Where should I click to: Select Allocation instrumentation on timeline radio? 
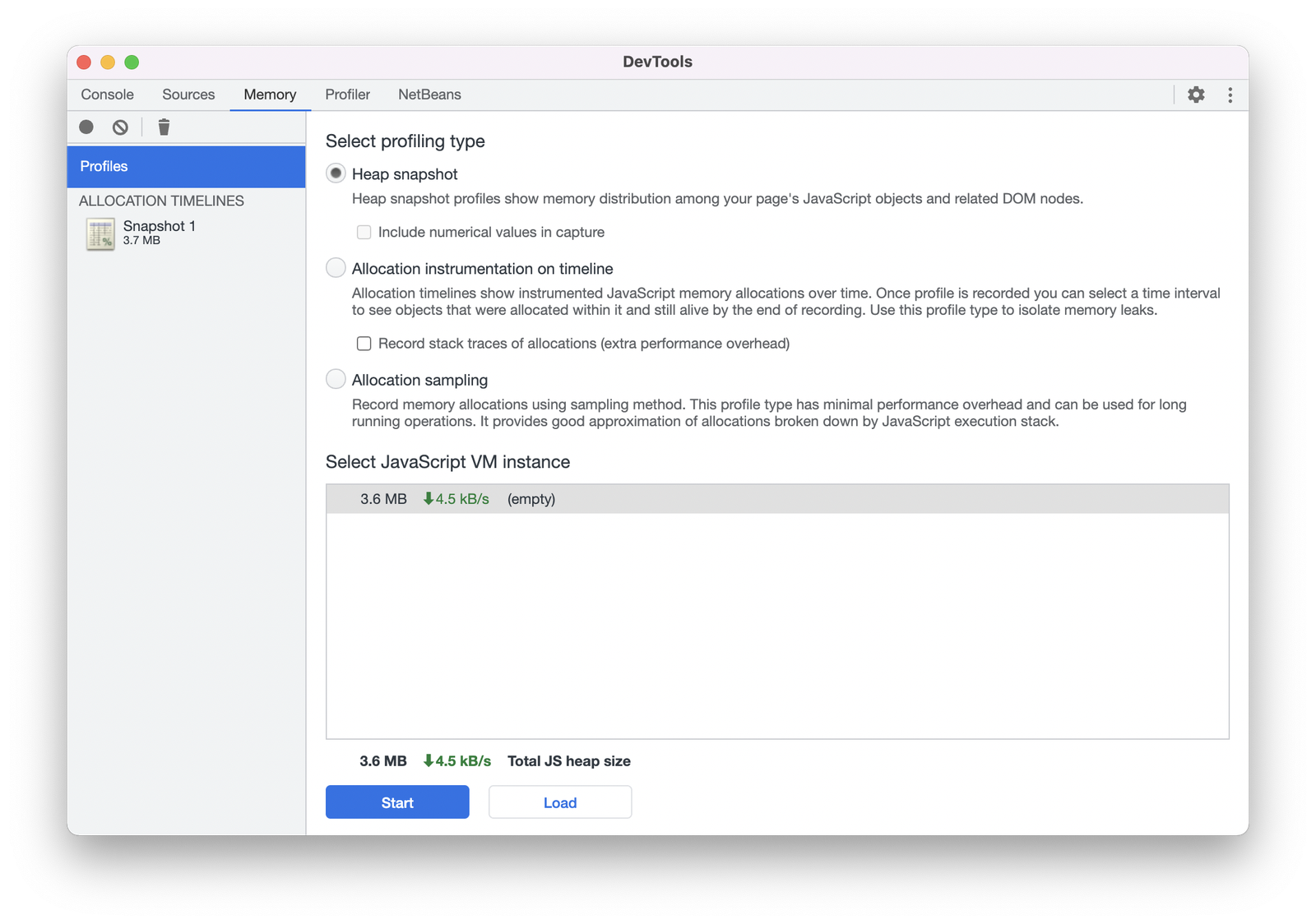[x=336, y=268]
